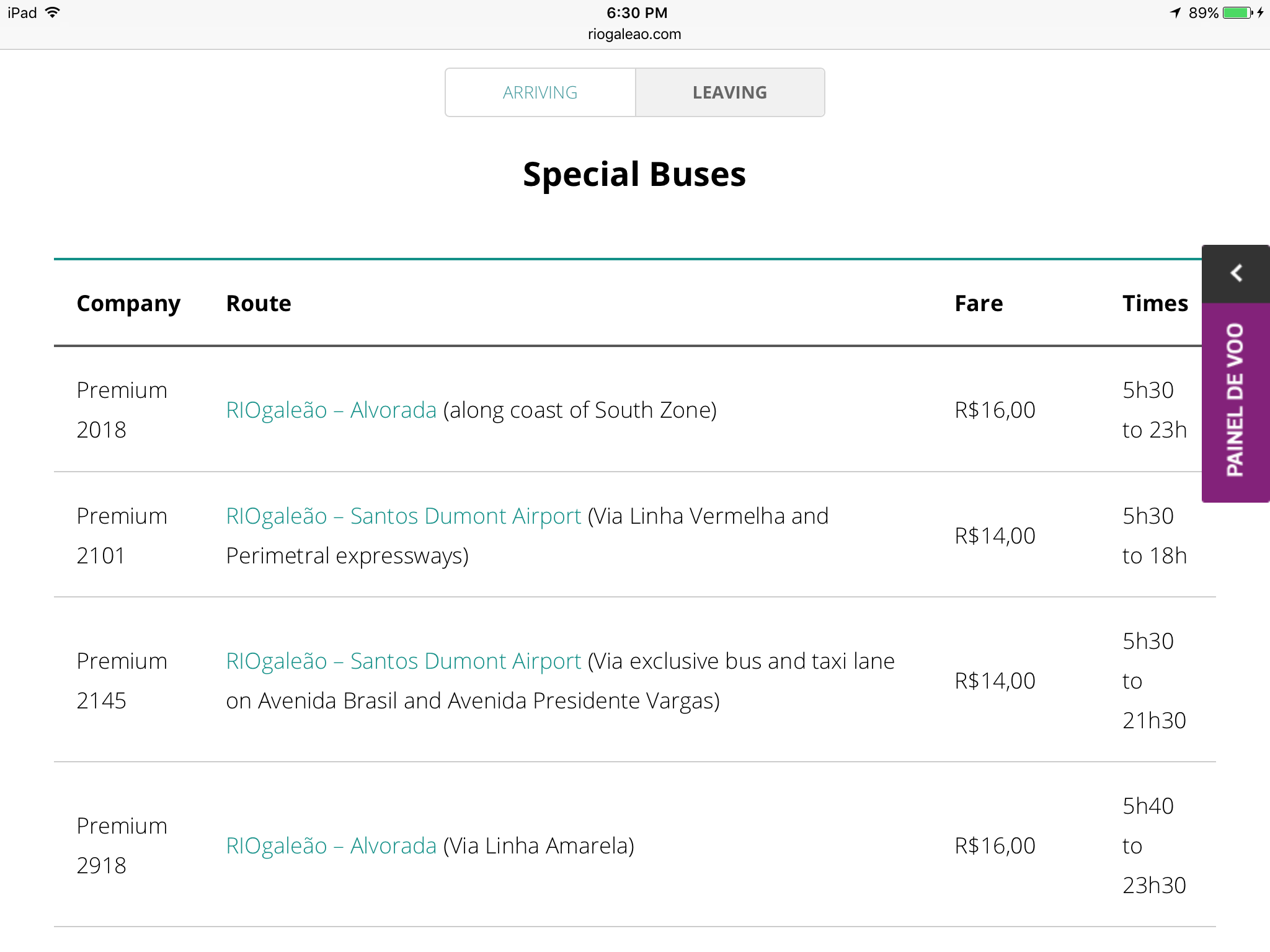The image size is (1270, 952).
Task: Select the LEAVING tab
Action: (x=730, y=92)
